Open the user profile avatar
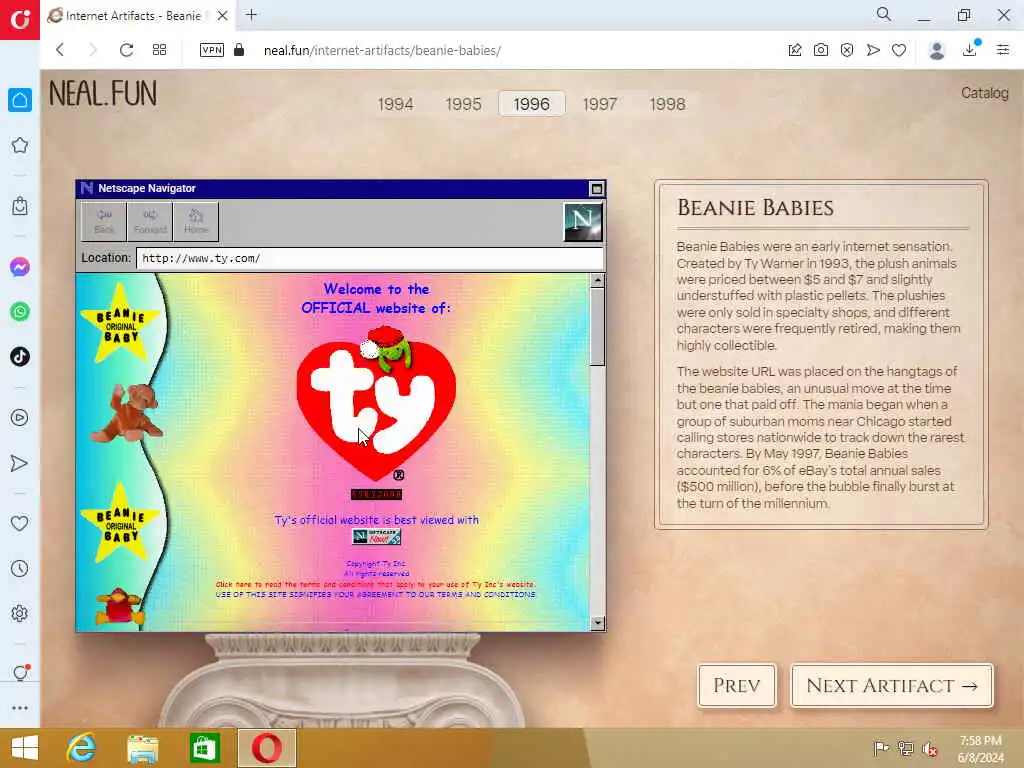This screenshot has width=1024, height=768. [x=936, y=50]
